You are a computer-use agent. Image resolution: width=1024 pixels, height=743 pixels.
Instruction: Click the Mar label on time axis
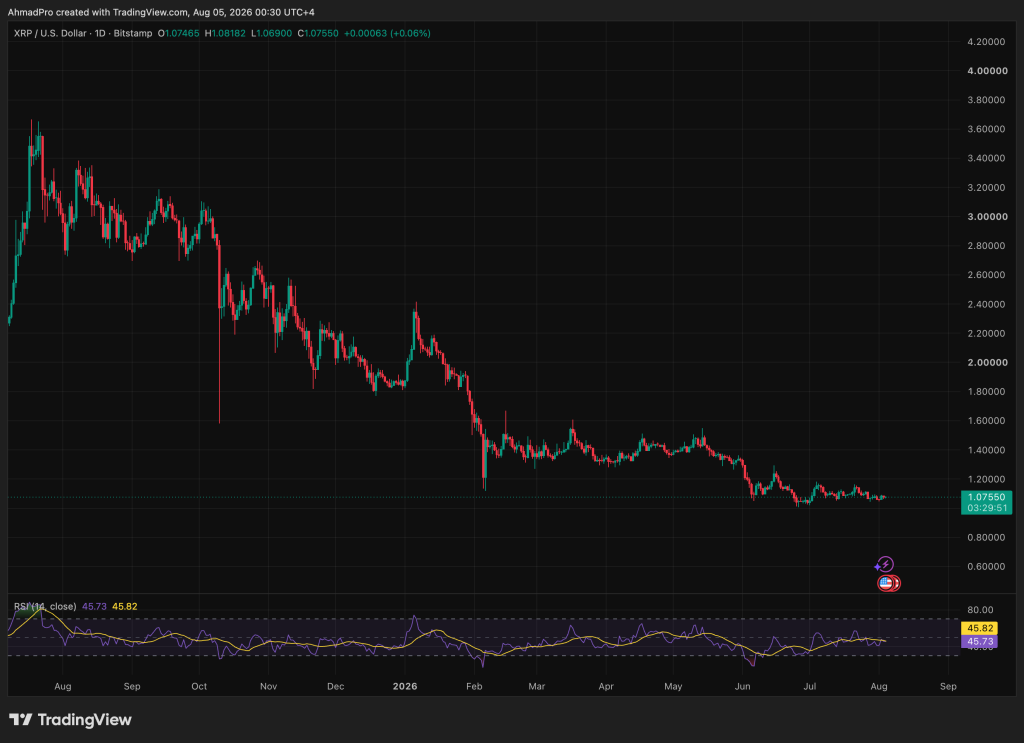point(537,686)
